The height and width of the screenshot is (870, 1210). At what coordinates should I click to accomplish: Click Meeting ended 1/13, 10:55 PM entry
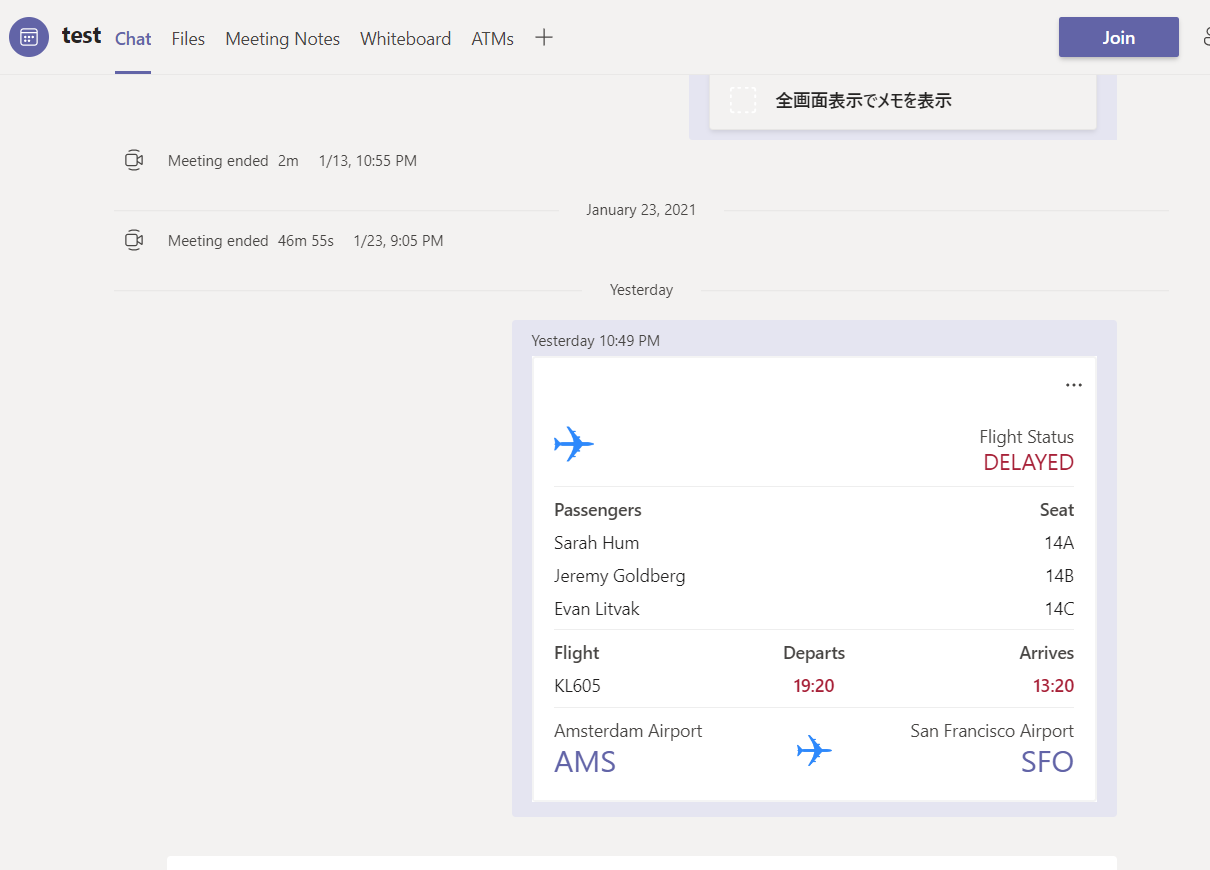[x=292, y=160]
